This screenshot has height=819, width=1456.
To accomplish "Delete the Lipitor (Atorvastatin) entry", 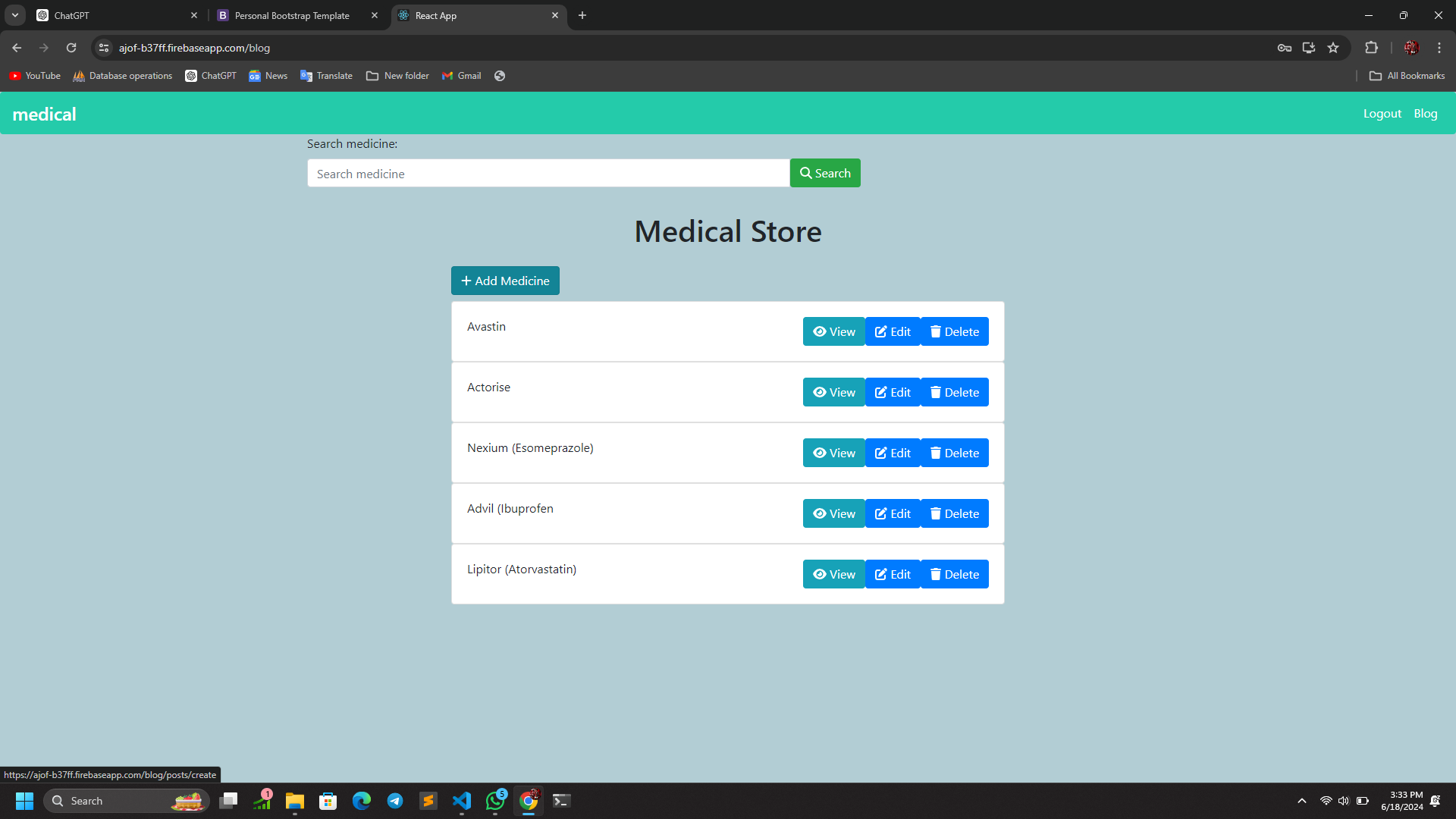I will [954, 574].
